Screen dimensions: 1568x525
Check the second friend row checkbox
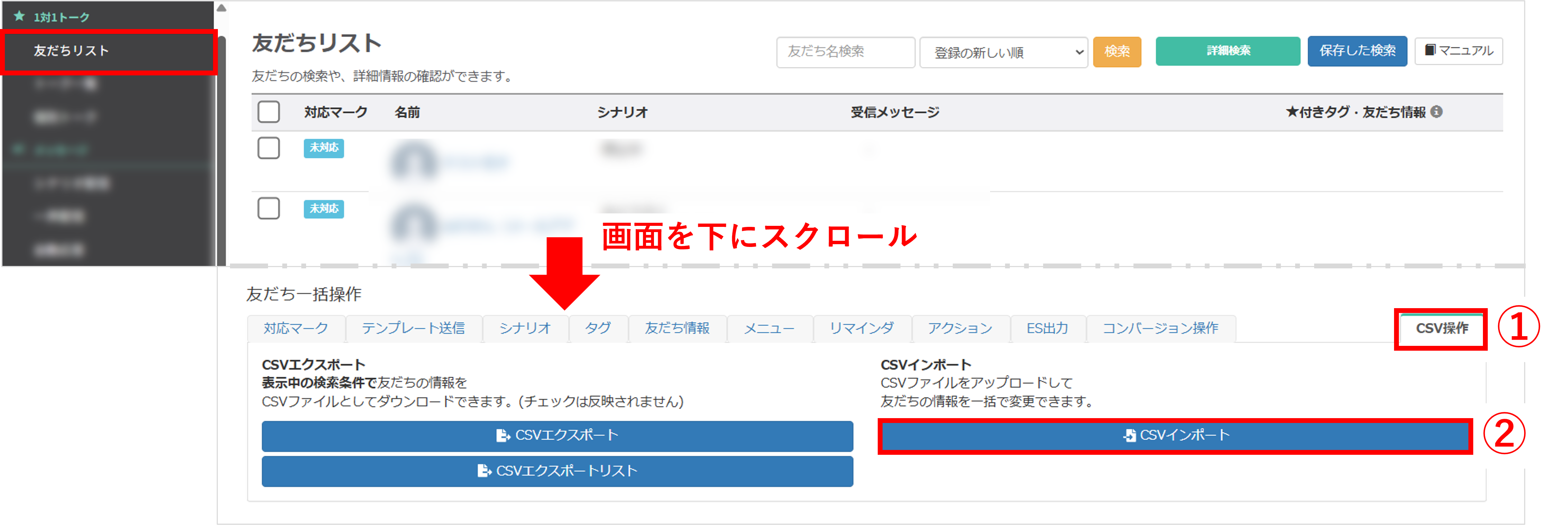[268, 208]
